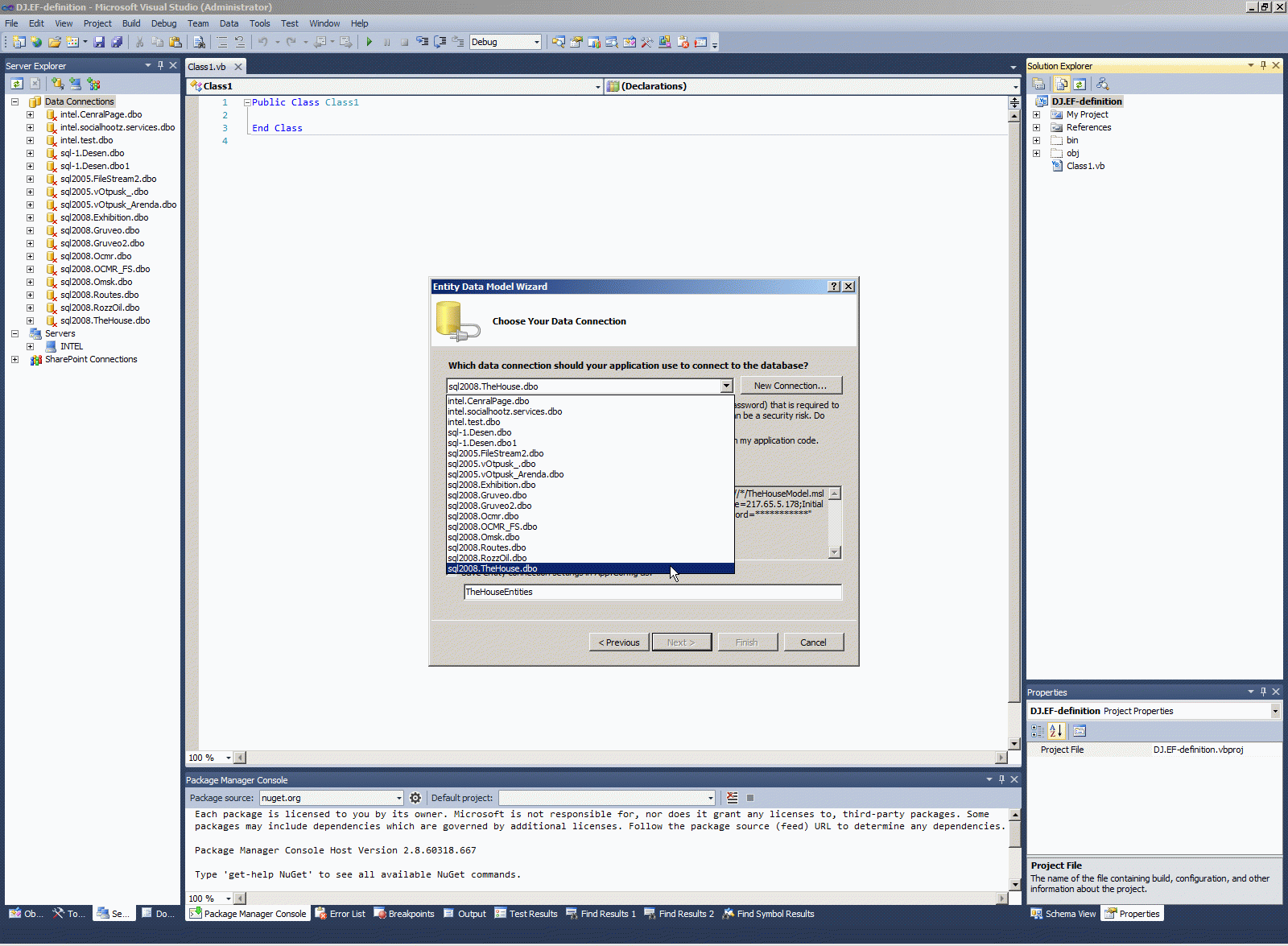Switch to the Schema View tab
1288x946 pixels.
1063,914
